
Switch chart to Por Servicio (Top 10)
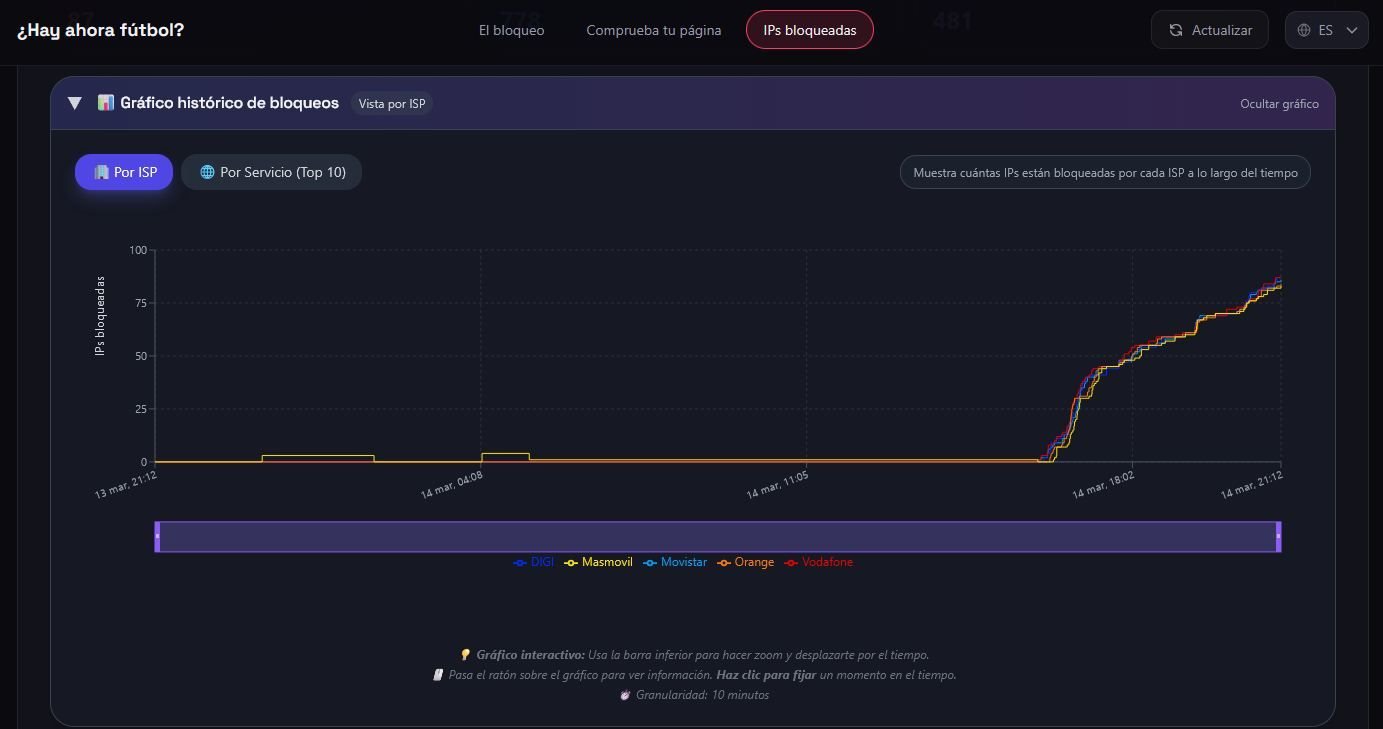[x=271, y=172]
